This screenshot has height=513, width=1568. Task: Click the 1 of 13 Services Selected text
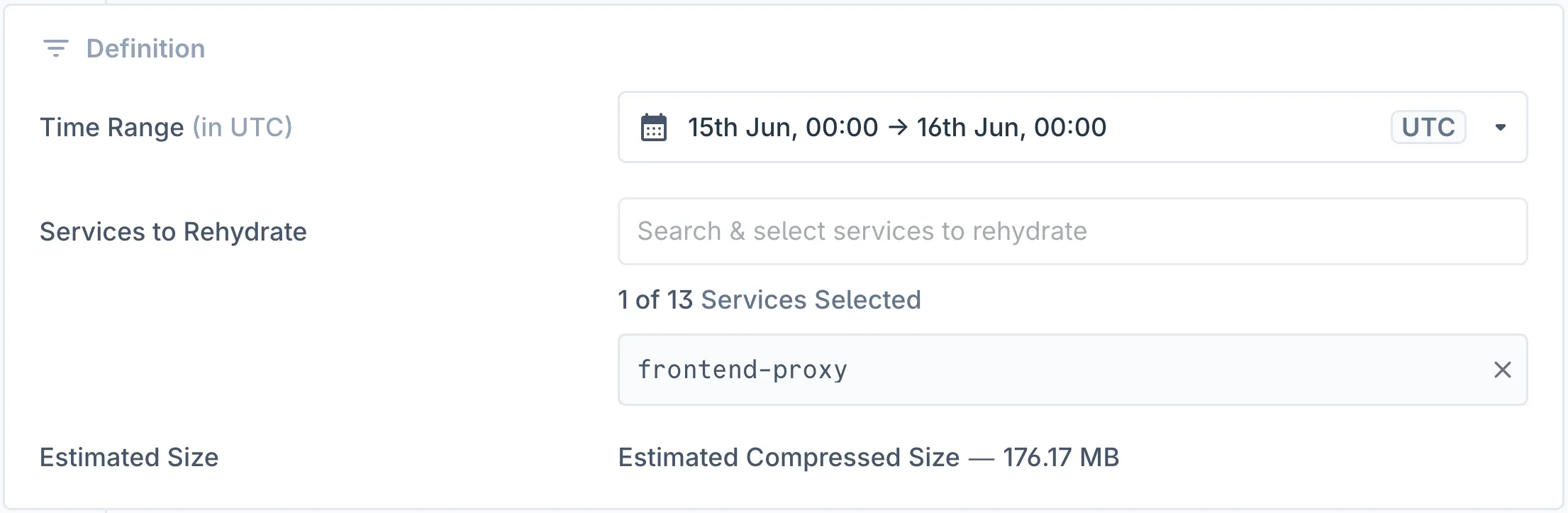pos(769,300)
